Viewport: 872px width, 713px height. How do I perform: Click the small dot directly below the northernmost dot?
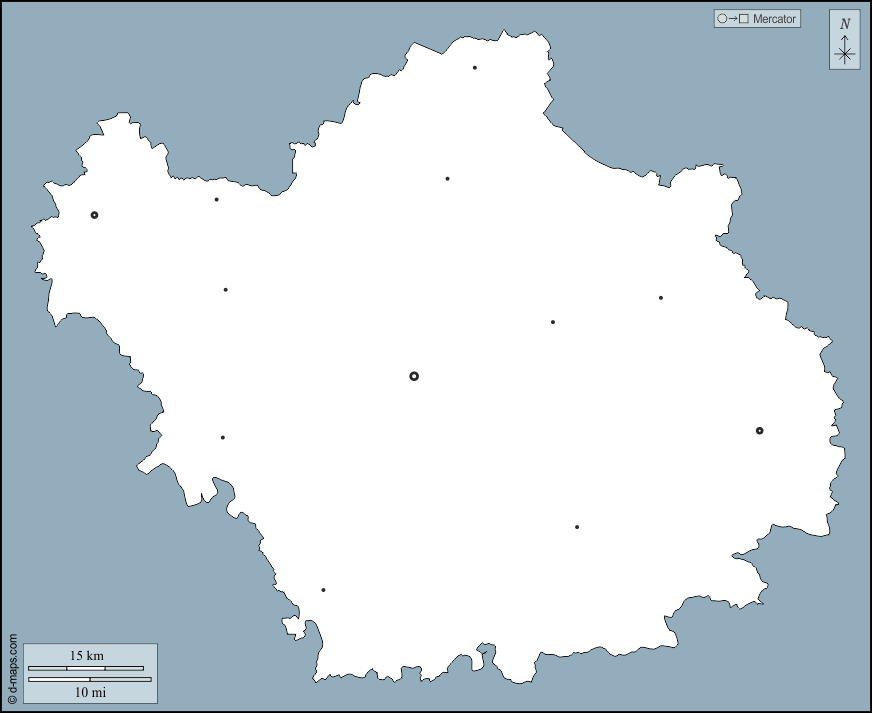click(x=447, y=179)
